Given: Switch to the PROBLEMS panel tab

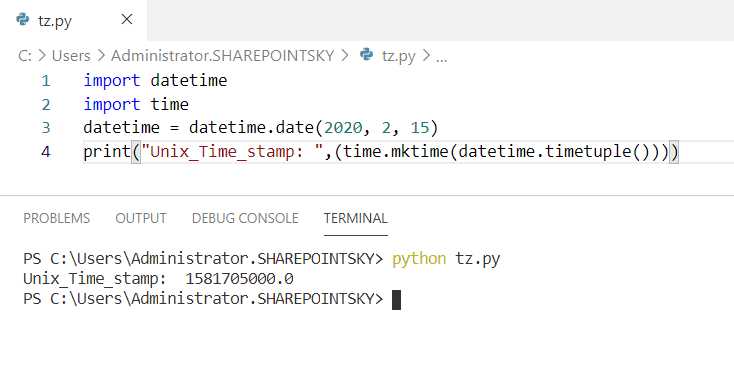Looking at the screenshot, I should (57, 218).
